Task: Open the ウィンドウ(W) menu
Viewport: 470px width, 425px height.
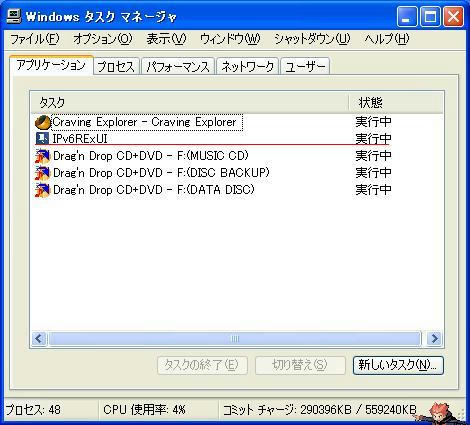Action: click(x=230, y=39)
